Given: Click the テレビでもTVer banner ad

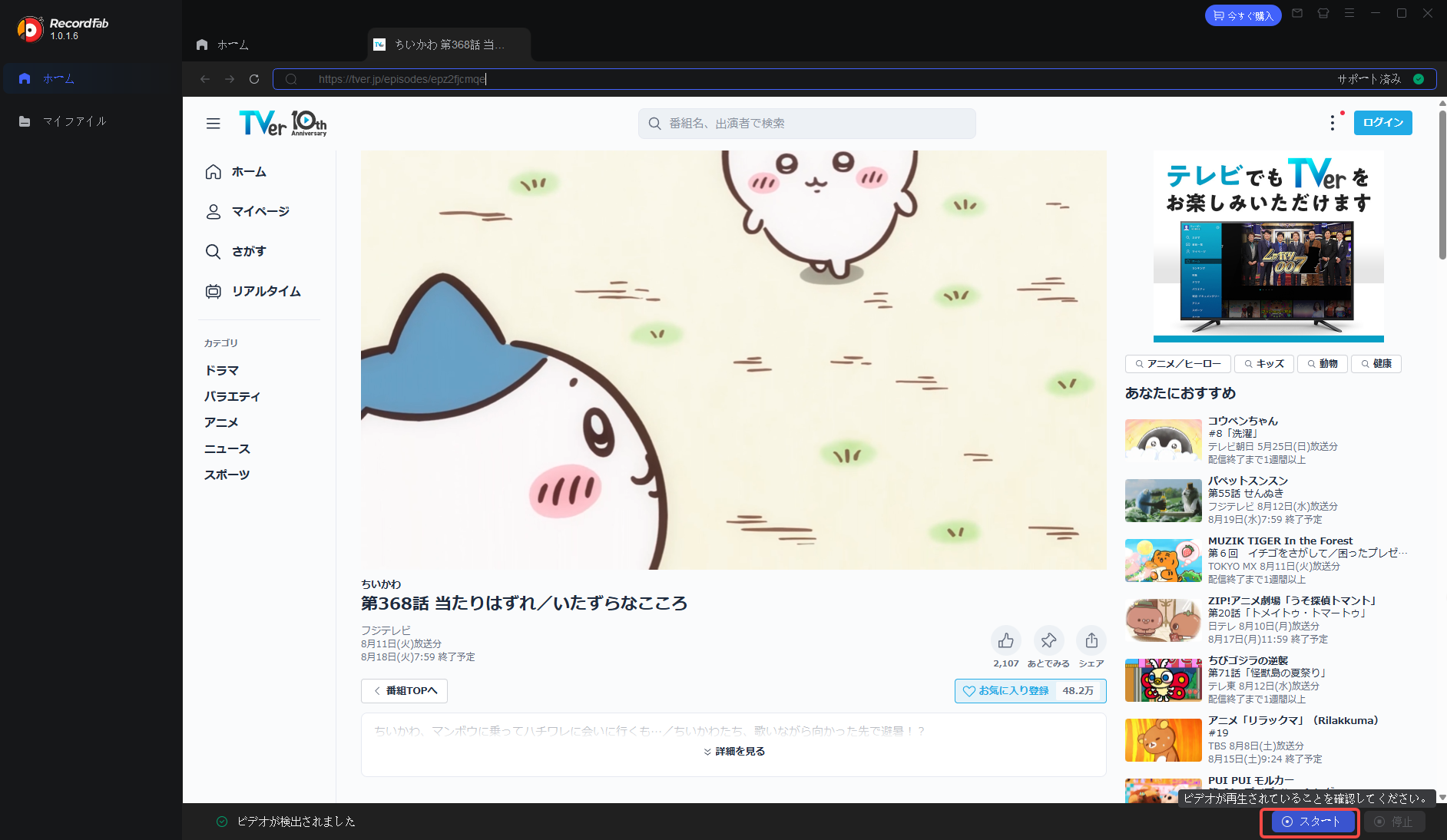Looking at the screenshot, I should pos(1268,246).
